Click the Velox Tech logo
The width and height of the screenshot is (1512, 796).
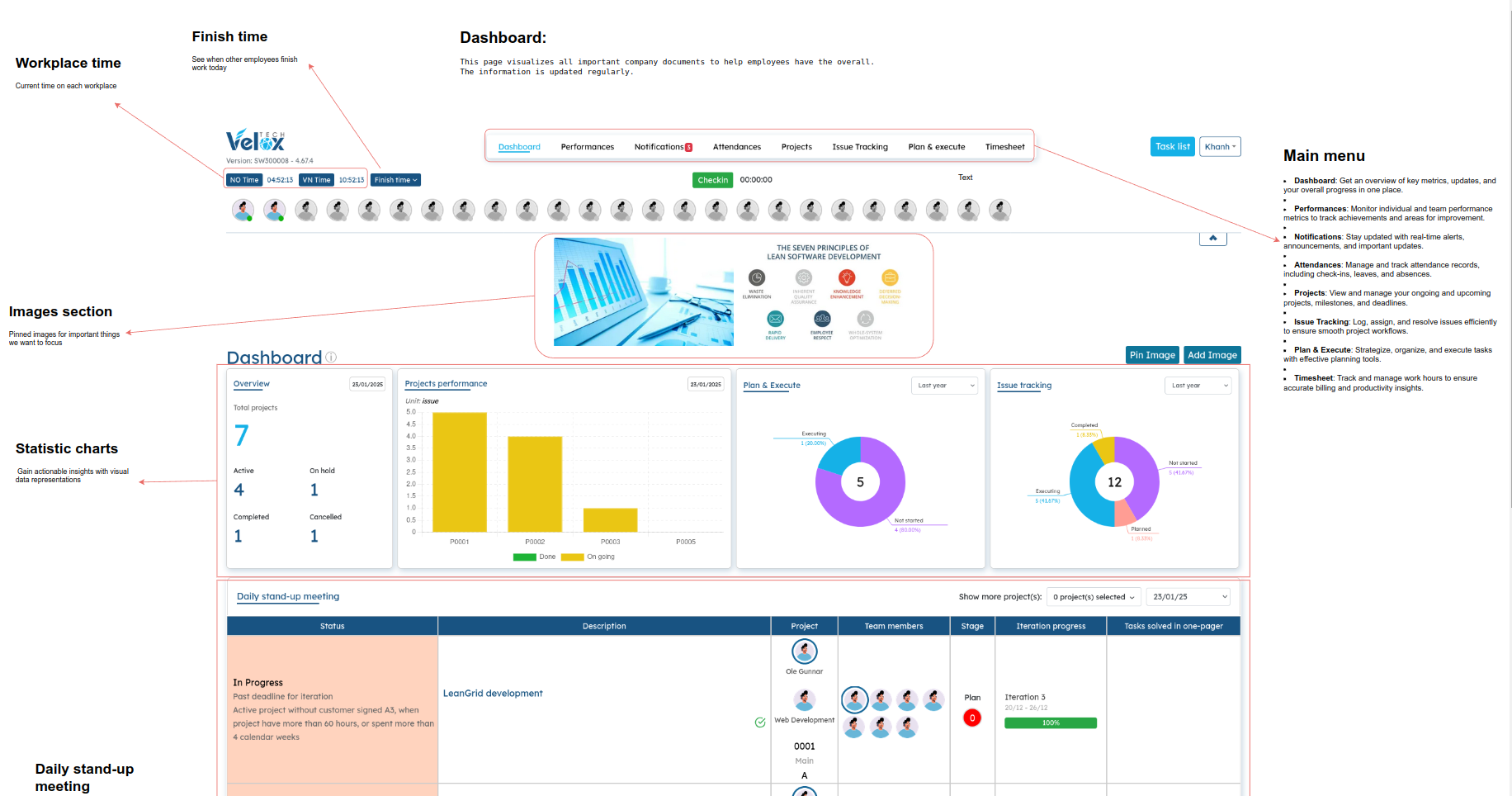point(255,140)
